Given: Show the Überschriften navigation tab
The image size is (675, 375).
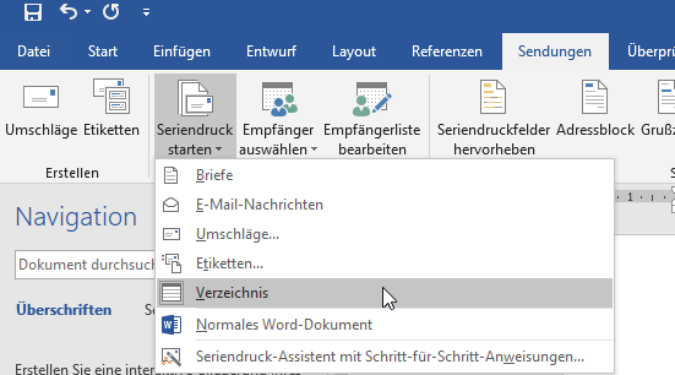Looking at the screenshot, I should coord(64,310).
